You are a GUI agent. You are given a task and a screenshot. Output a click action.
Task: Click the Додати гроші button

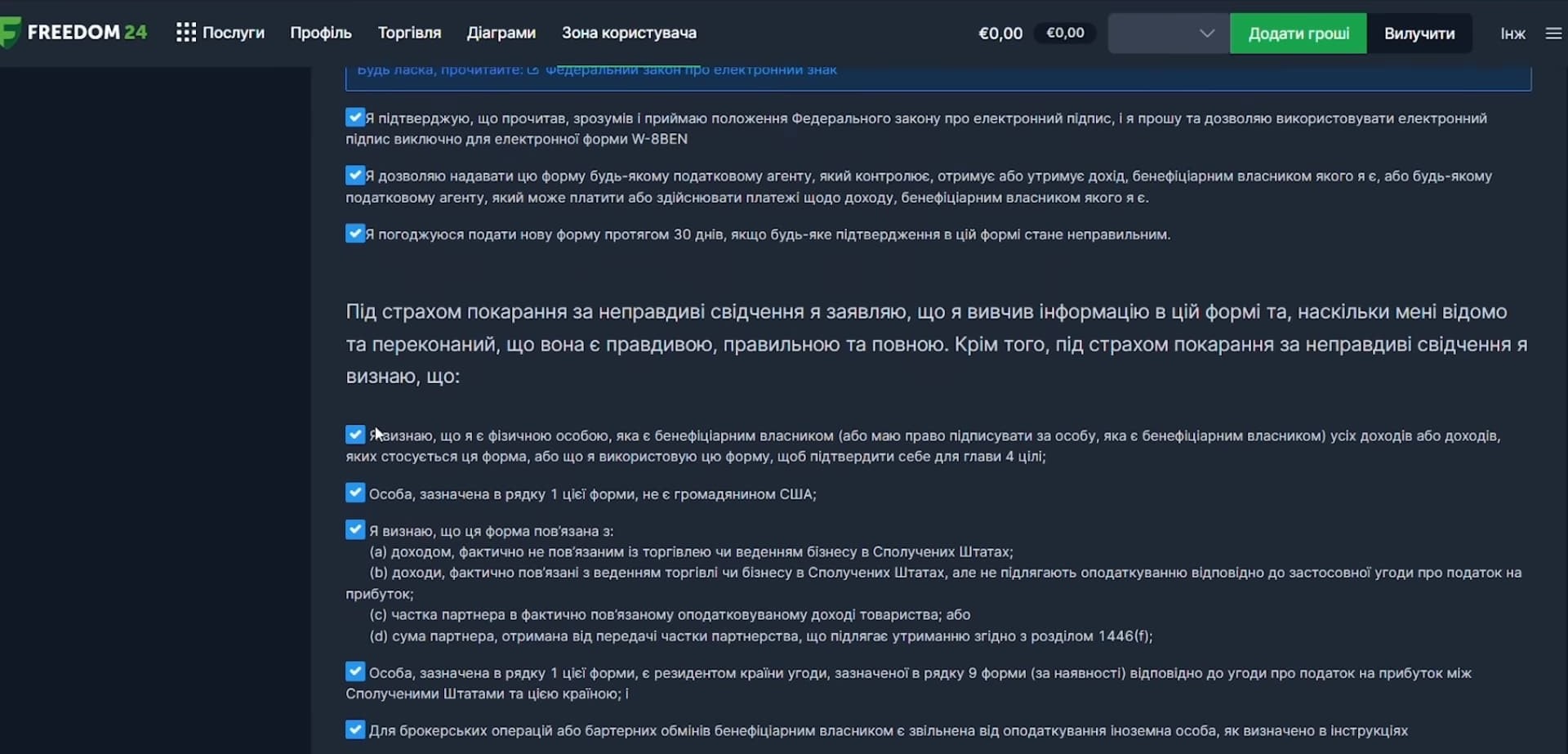(1298, 33)
